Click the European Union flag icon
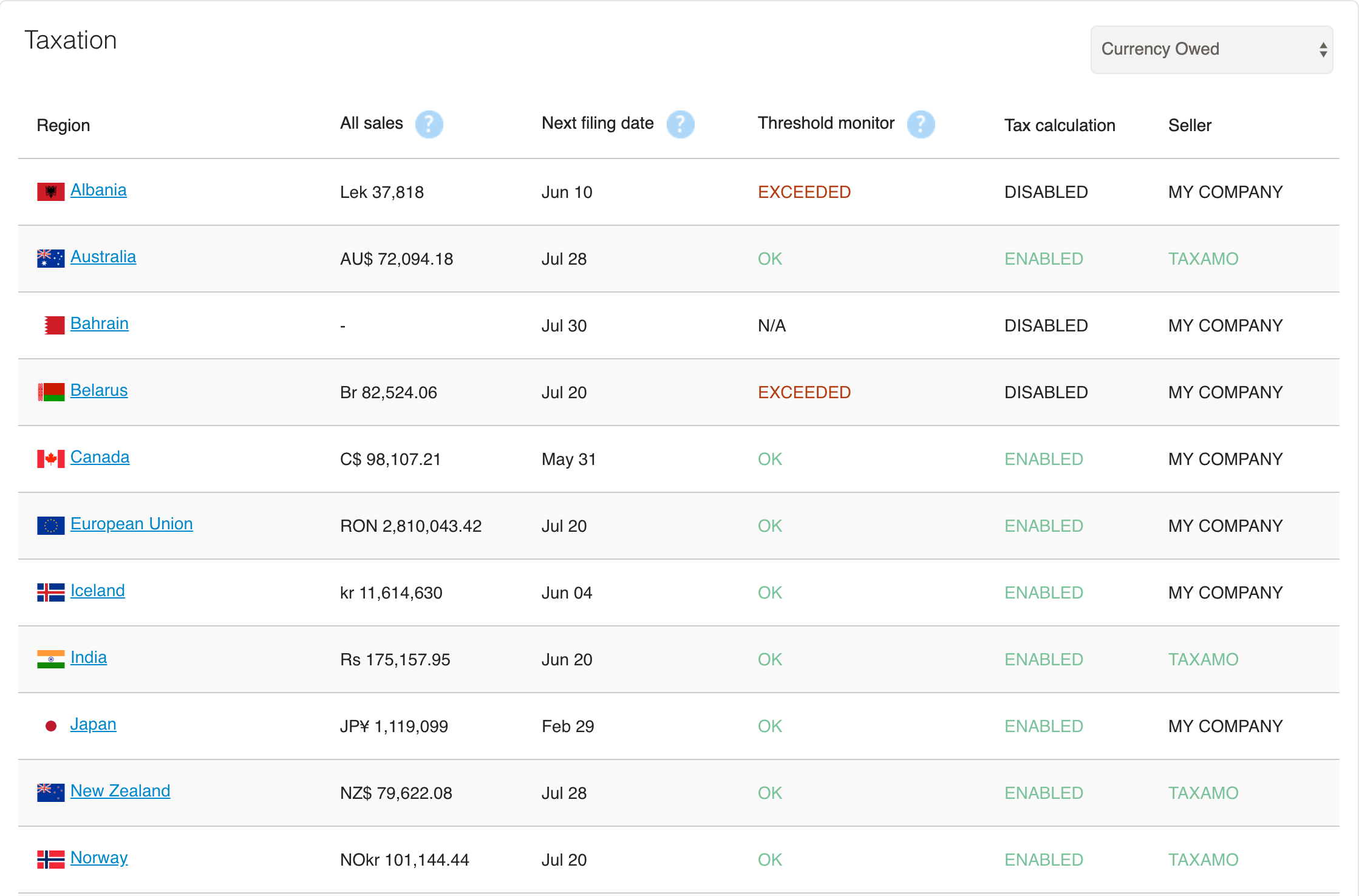 point(50,526)
